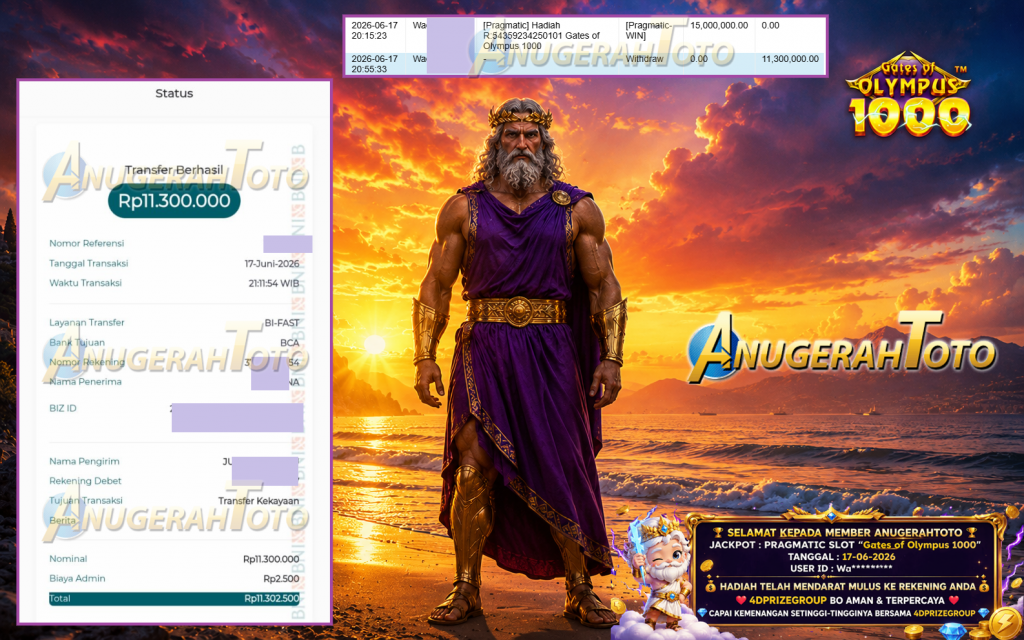Image resolution: width=1024 pixels, height=640 pixels.
Task: Select the "Layanan Transfer" label
Action: pos(87,323)
